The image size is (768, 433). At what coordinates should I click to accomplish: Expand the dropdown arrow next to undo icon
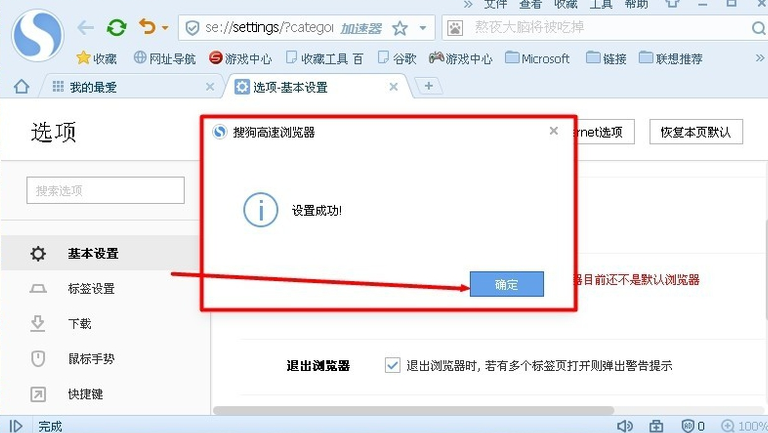tap(165, 28)
